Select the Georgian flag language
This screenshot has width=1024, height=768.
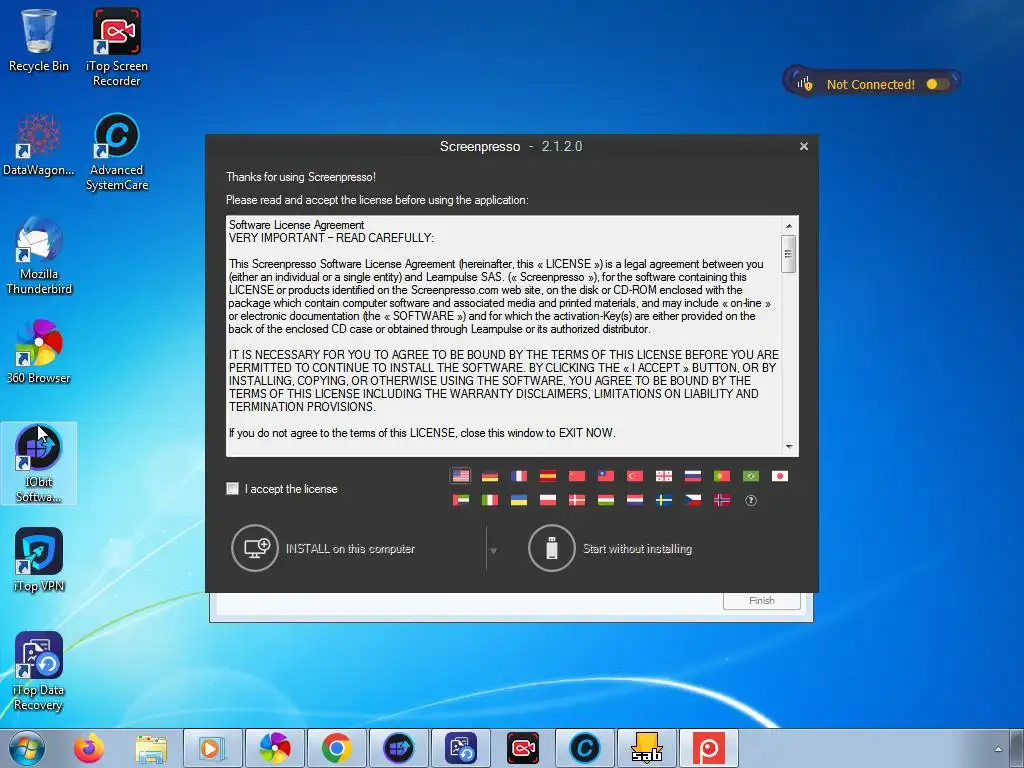664,476
